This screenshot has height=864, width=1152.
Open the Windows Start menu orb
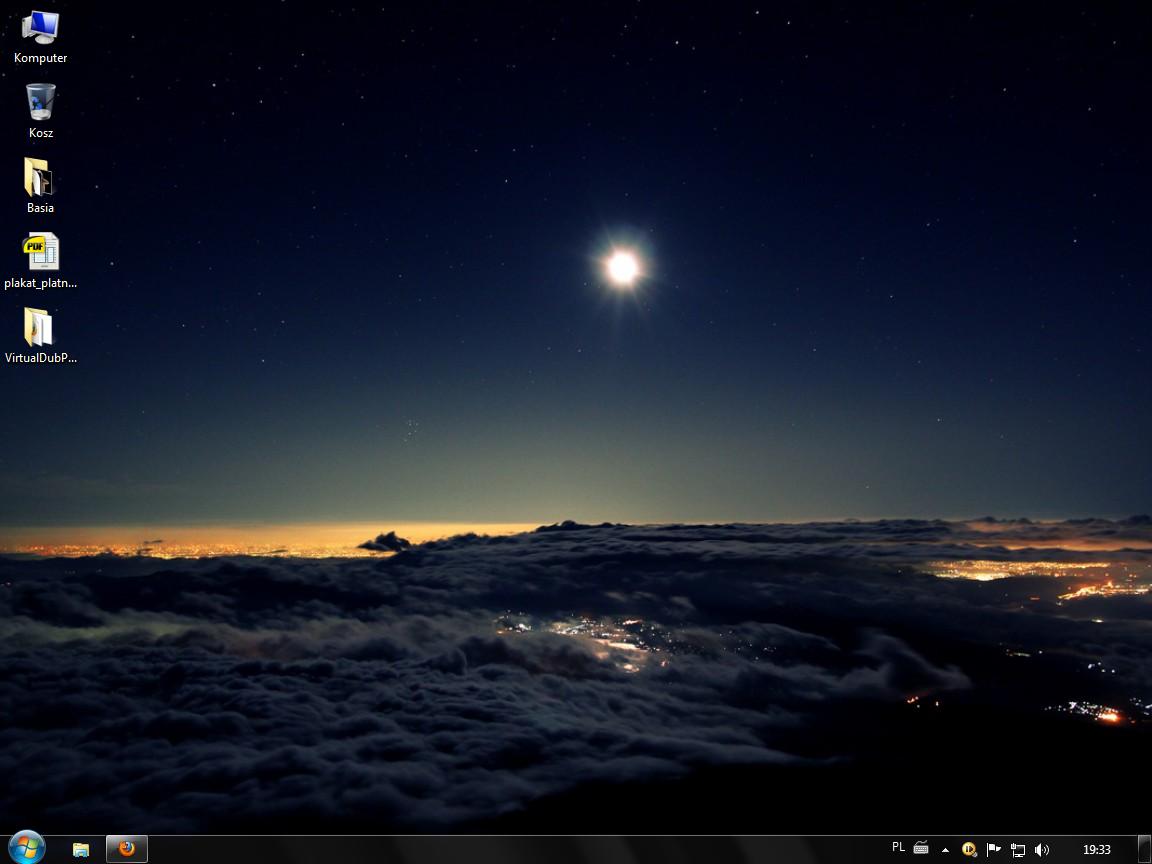25,848
